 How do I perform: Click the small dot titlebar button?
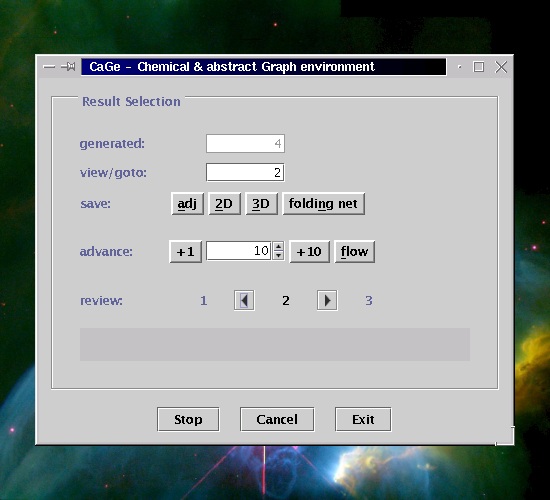460,67
